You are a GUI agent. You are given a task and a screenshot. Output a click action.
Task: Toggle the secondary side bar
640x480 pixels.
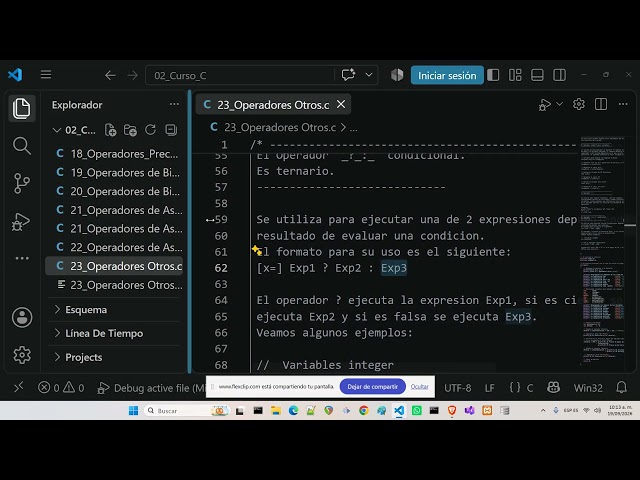559,75
